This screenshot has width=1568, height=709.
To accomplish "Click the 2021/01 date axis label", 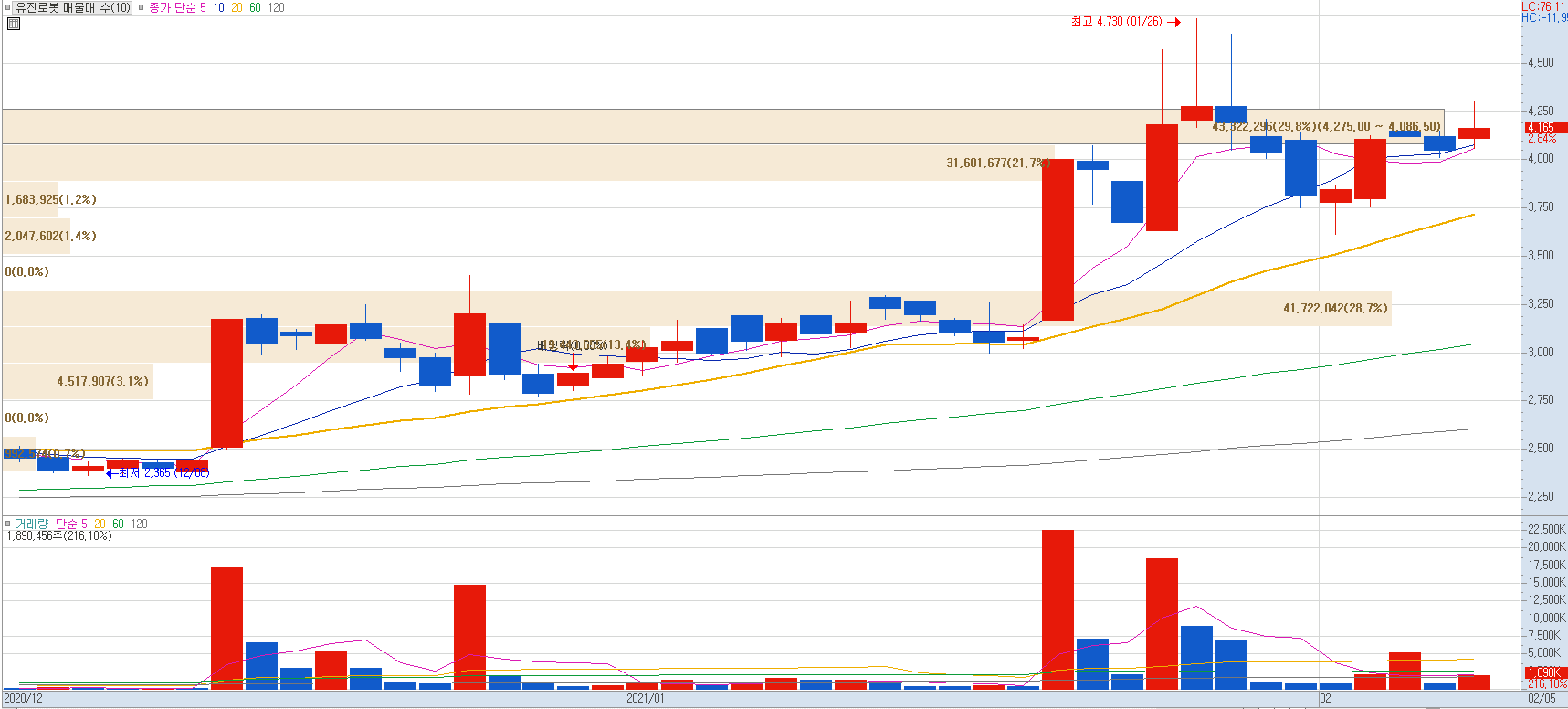I will click(x=646, y=698).
